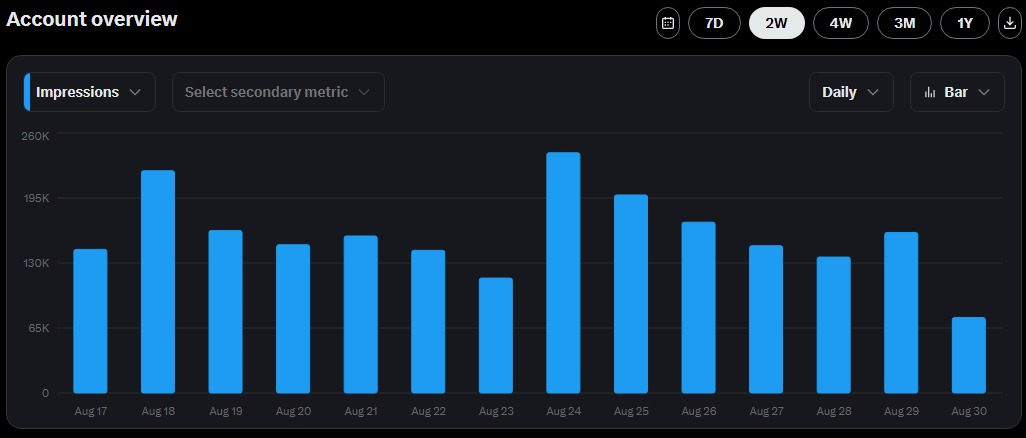The image size is (1026, 438).
Task: Click the Aug 28 bar
Action: 834,325
